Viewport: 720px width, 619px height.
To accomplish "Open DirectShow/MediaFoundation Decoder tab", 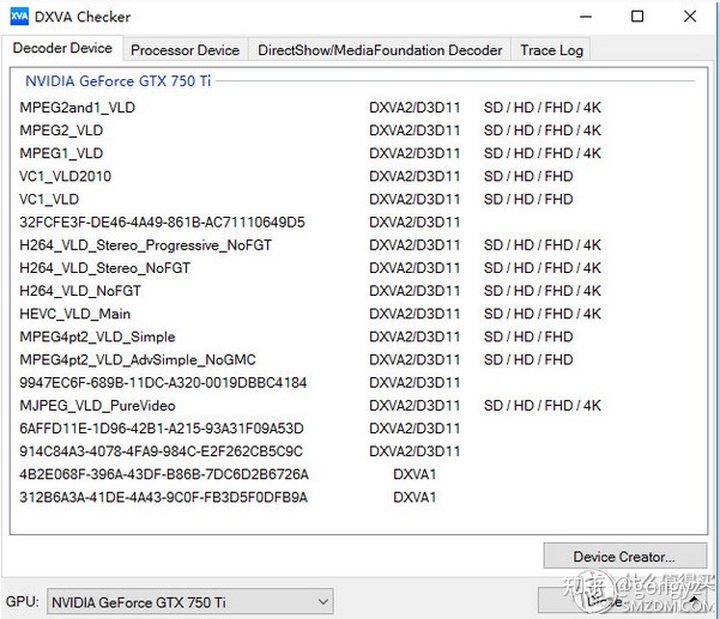I will pos(380,50).
